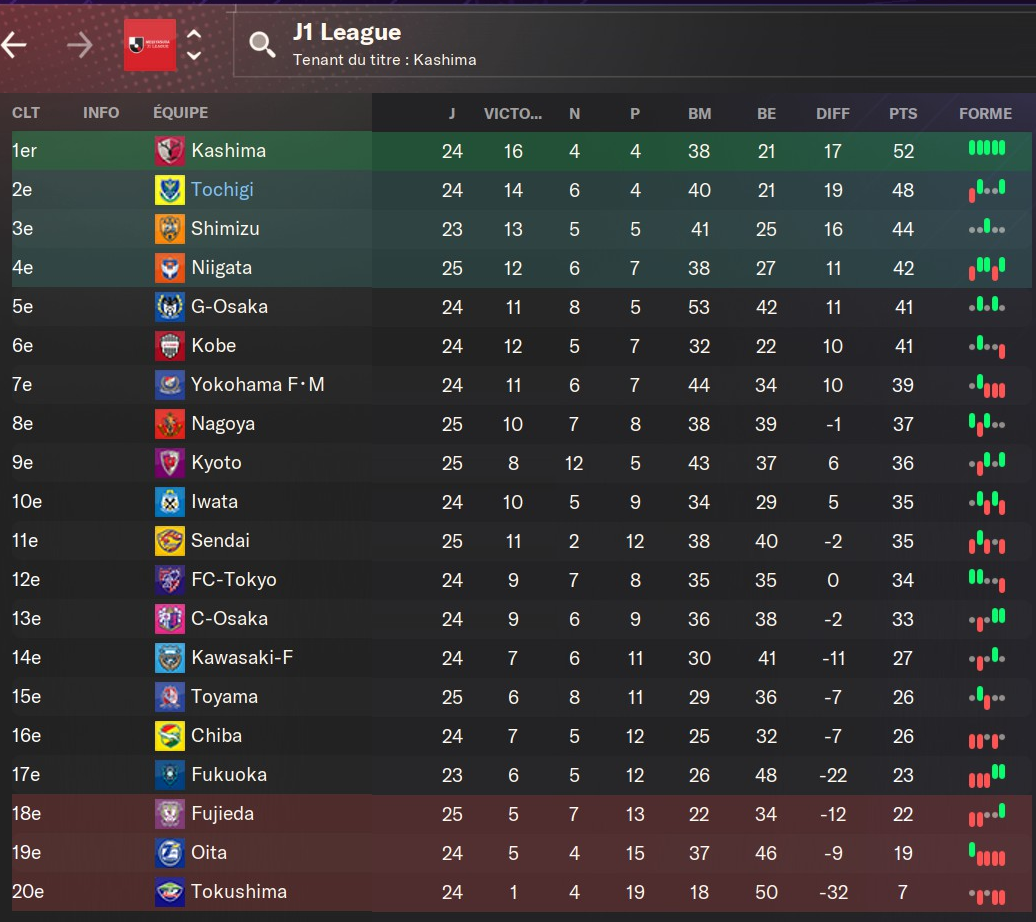Click the Sendai club crest
Viewport: 1036px width, 922px height.
[x=169, y=541]
